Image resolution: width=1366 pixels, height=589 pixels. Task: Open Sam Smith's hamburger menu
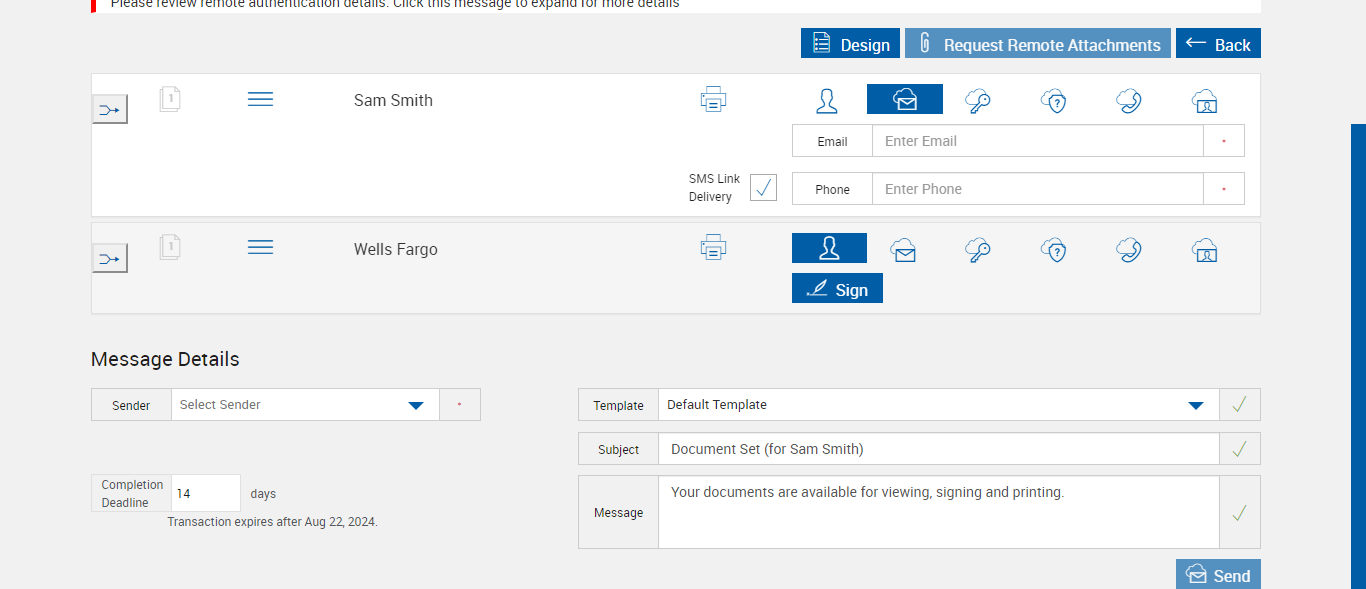tap(260, 99)
